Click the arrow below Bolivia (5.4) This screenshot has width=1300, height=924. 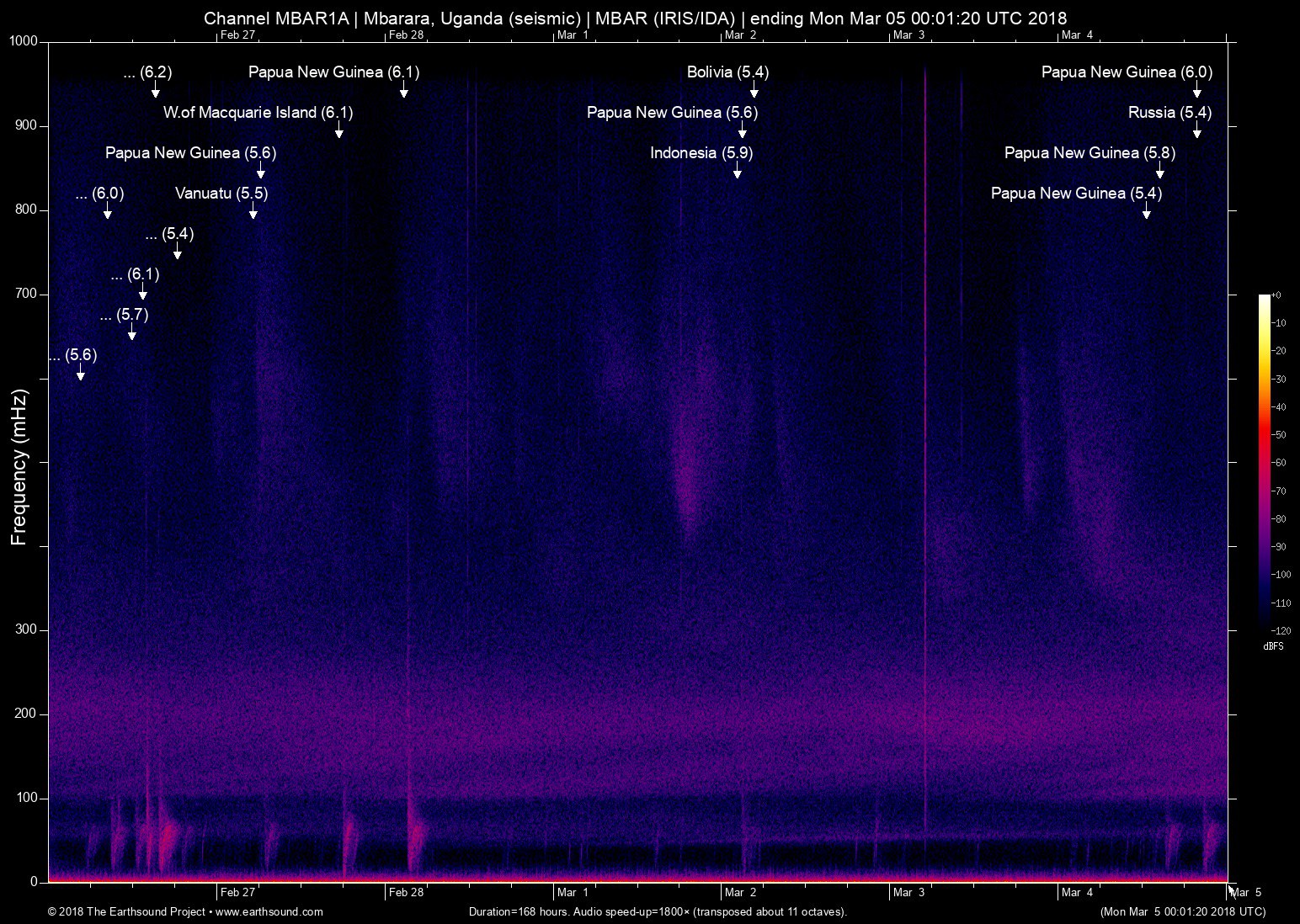click(x=754, y=91)
